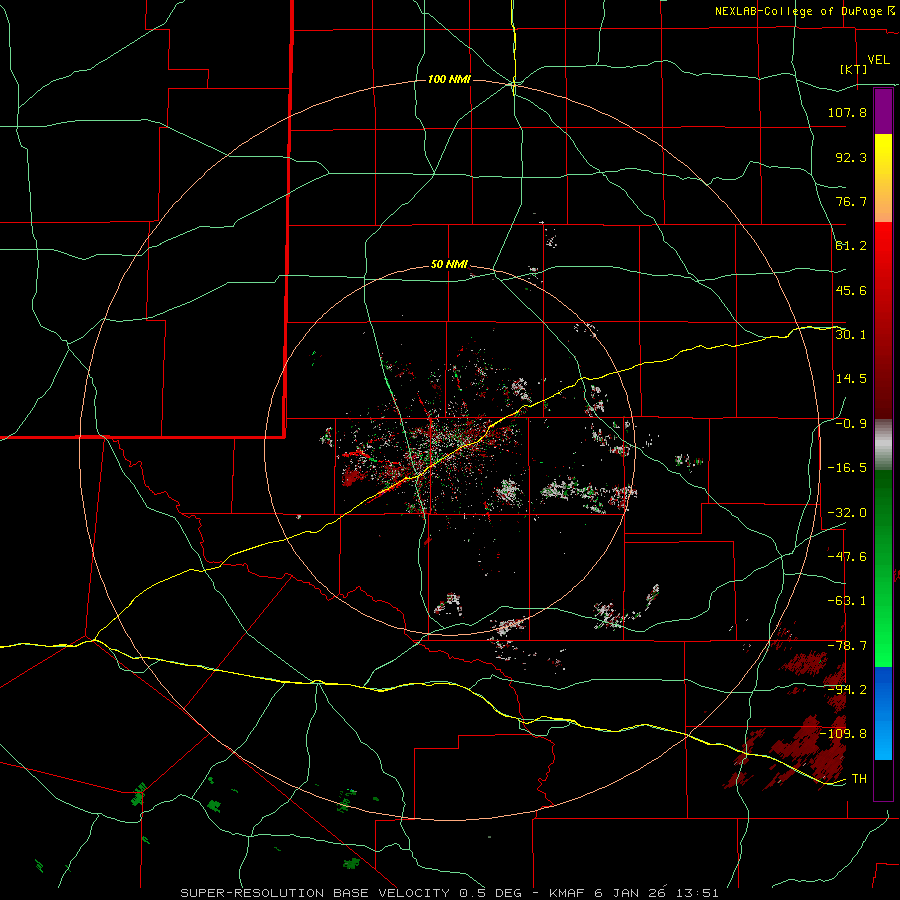The width and height of the screenshot is (900, 900).
Task: Click the 30.1 velocity scale value
Action: (x=851, y=335)
